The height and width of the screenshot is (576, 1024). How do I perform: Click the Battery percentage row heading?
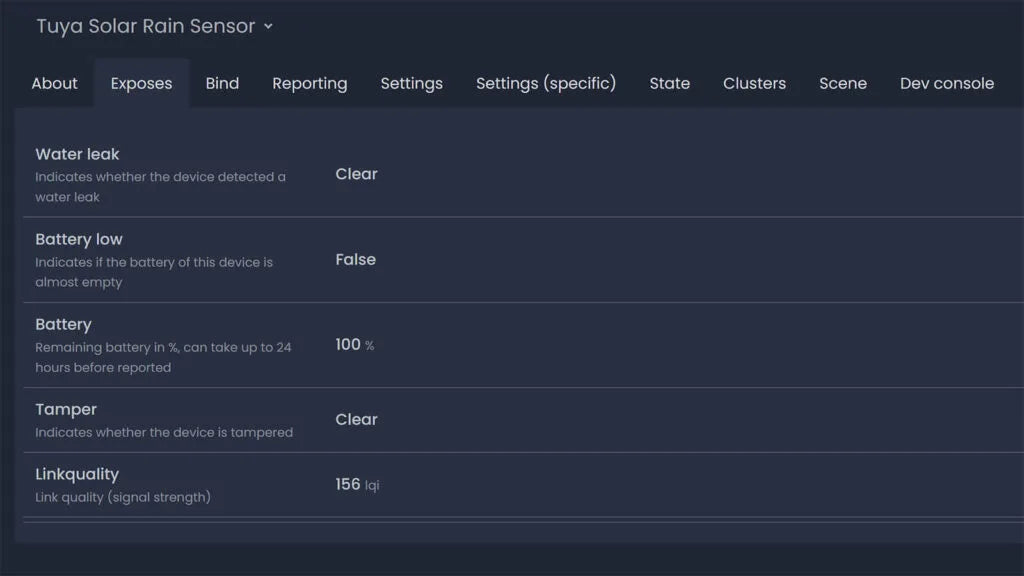(x=63, y=324)
